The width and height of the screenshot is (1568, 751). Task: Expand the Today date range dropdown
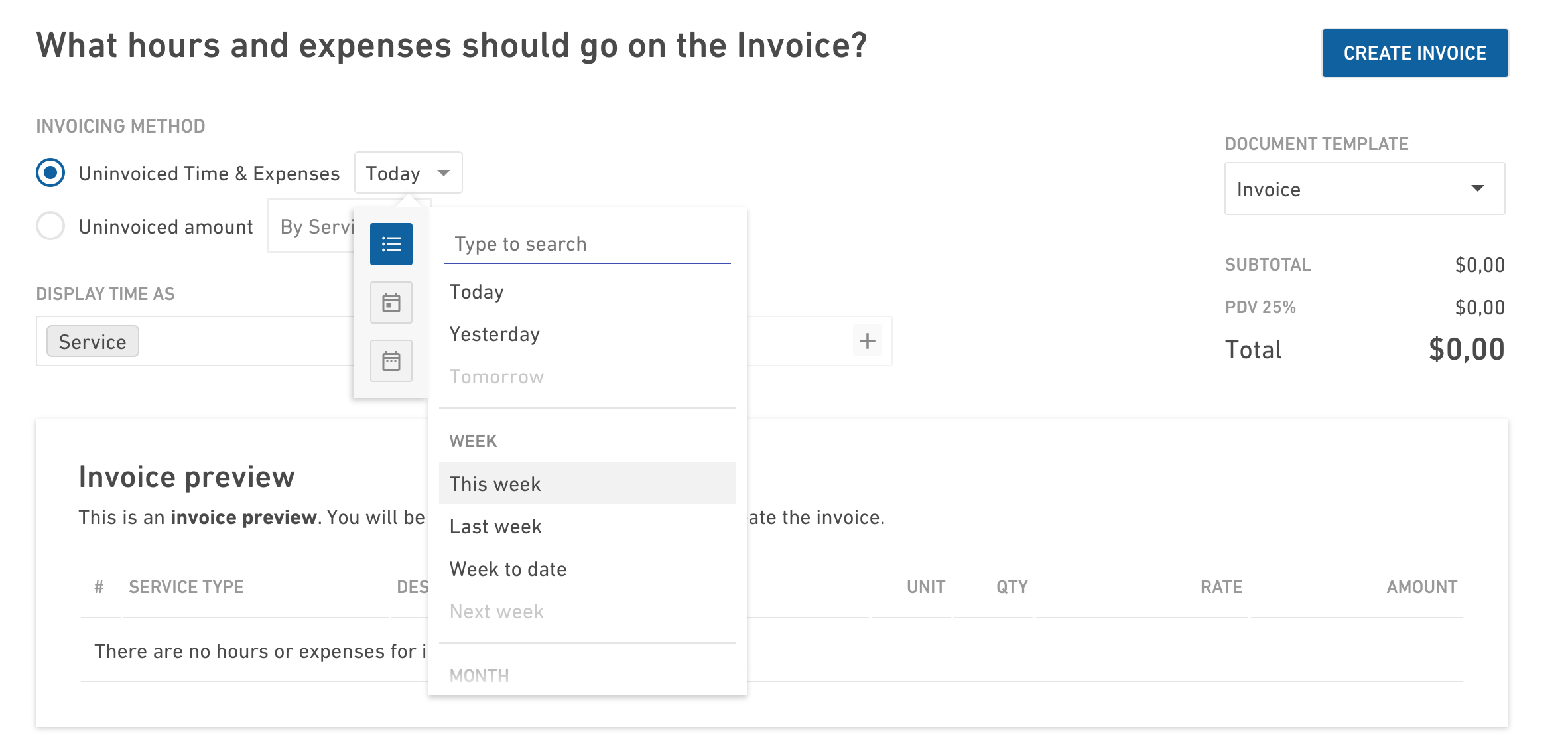point(408,173)
